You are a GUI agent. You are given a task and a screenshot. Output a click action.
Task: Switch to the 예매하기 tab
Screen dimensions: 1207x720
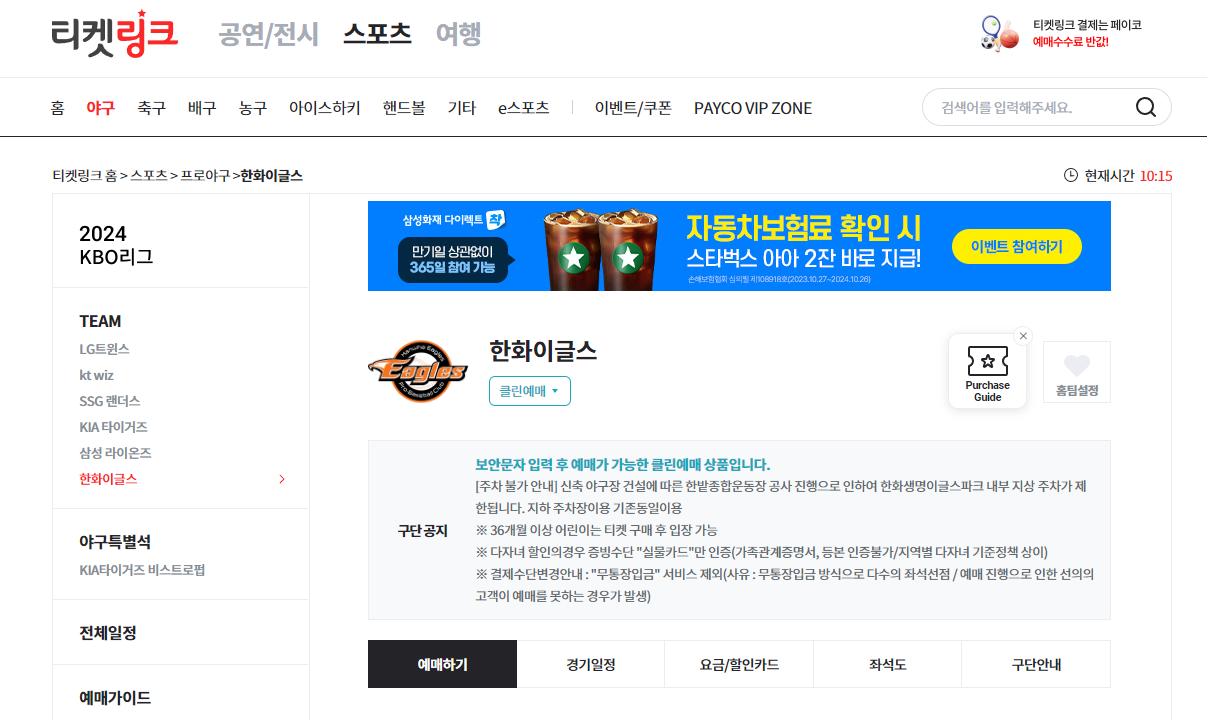click(442, 664)
